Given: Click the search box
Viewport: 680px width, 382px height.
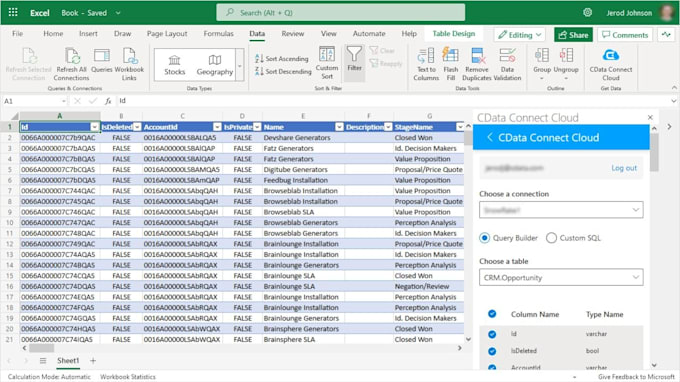Looking at the screenshot, I should tap(341, 13).
